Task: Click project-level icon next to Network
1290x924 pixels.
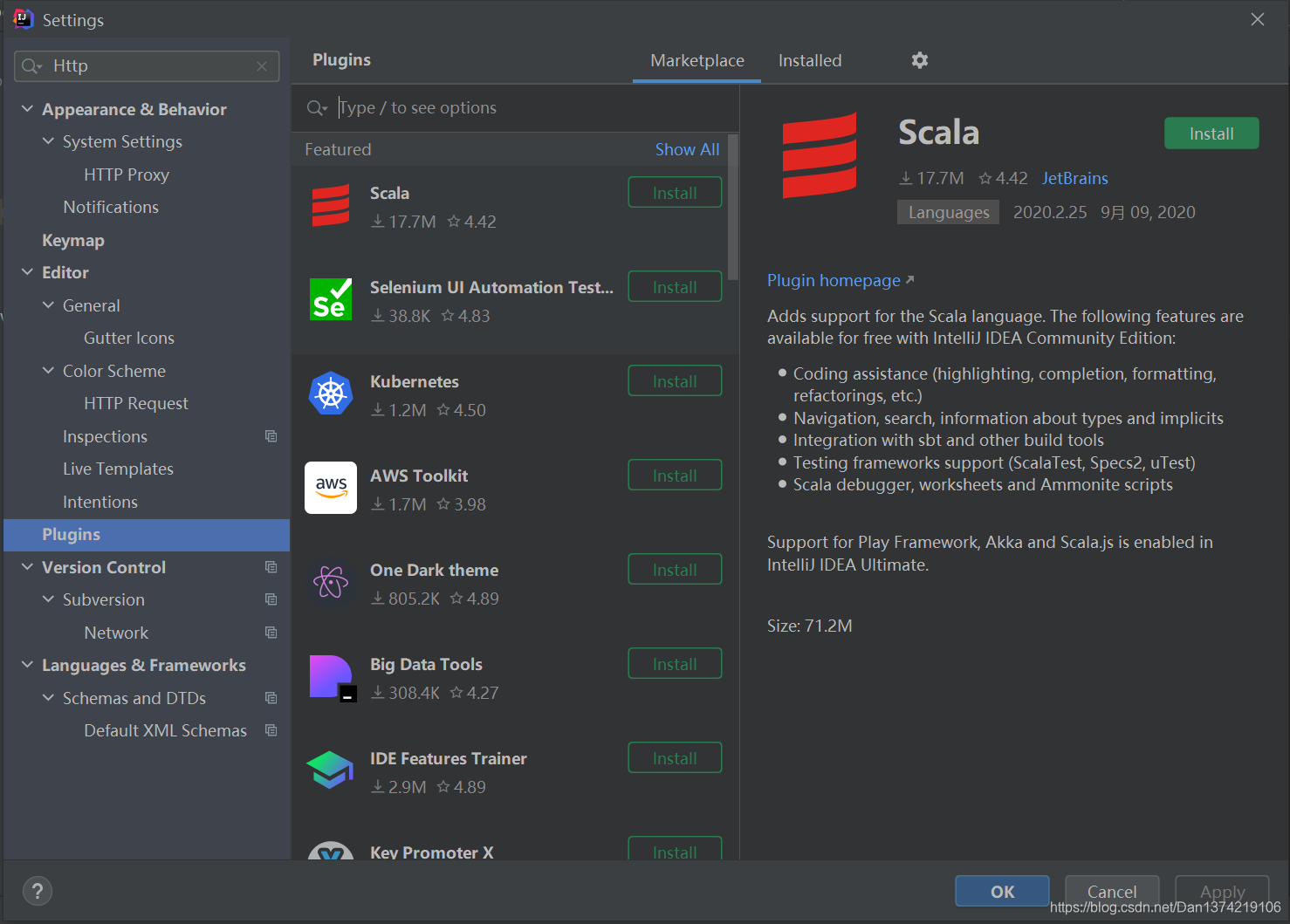Action: click(x=271, y=633)
